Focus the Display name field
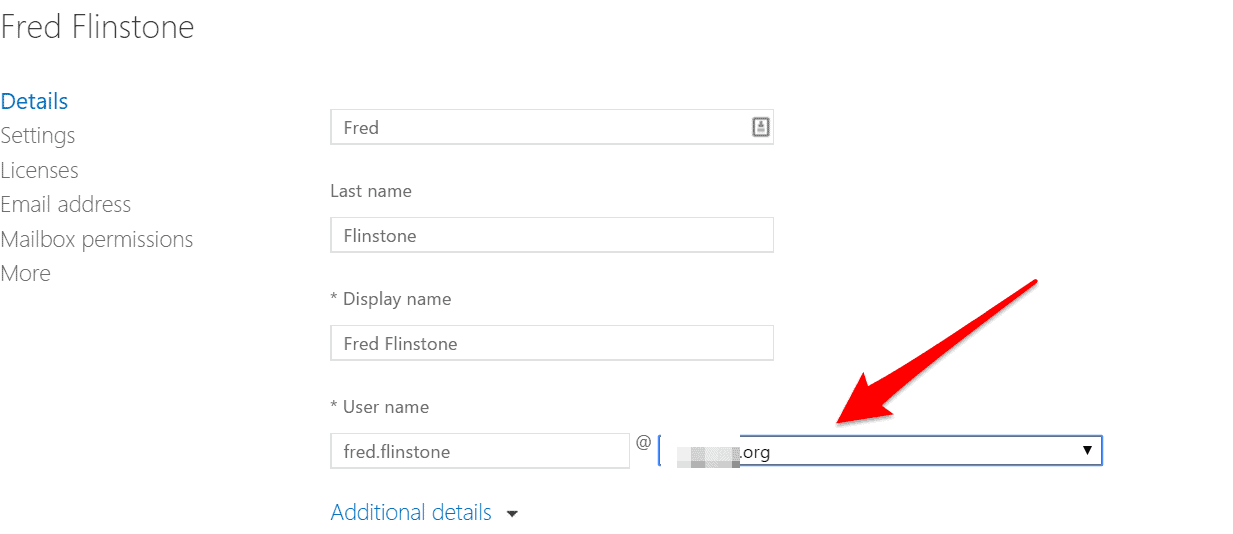The image size is (1233, 534). pos(552,343)
